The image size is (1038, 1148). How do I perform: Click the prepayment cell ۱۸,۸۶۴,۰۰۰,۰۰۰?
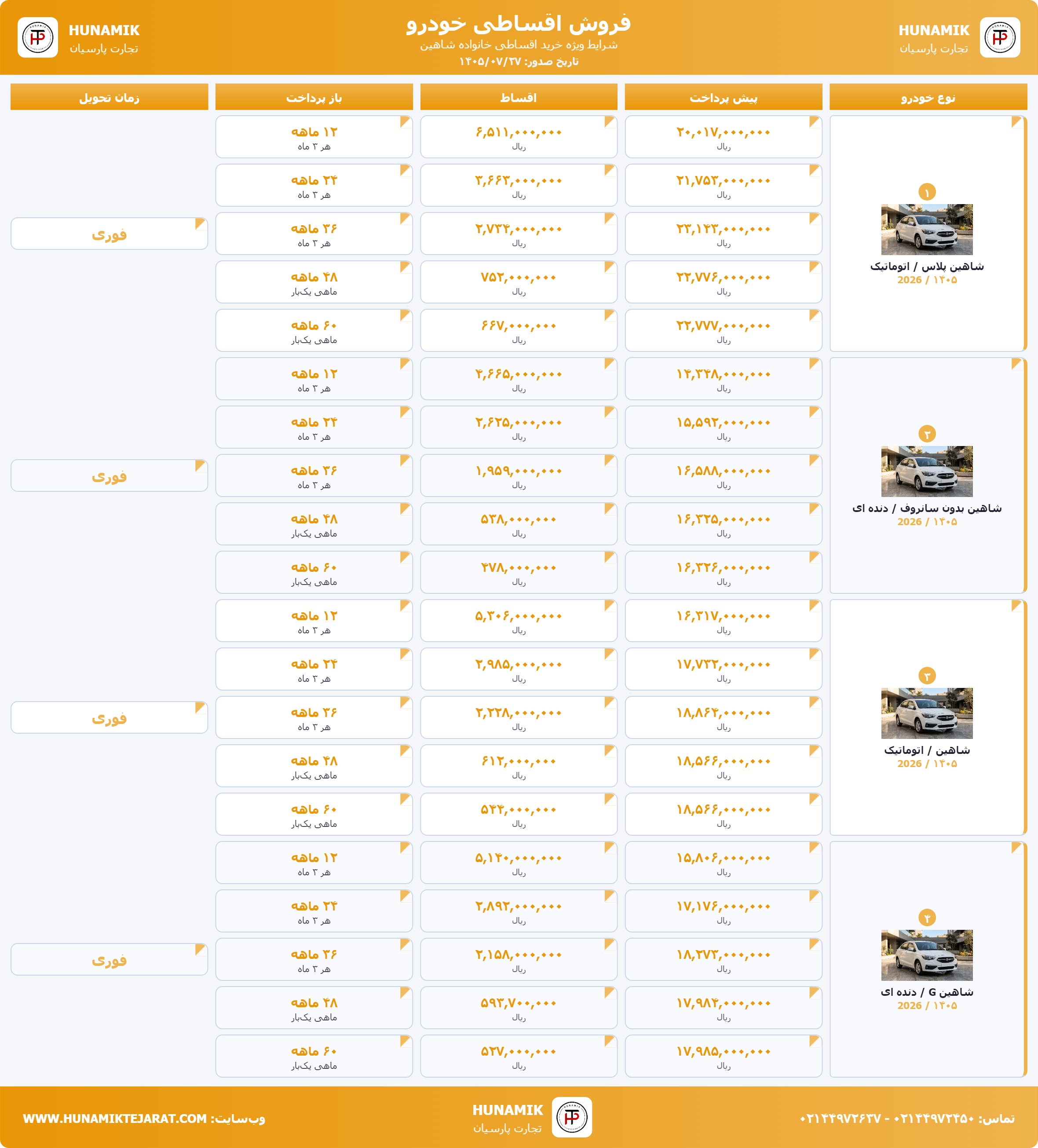click(723, 718)
